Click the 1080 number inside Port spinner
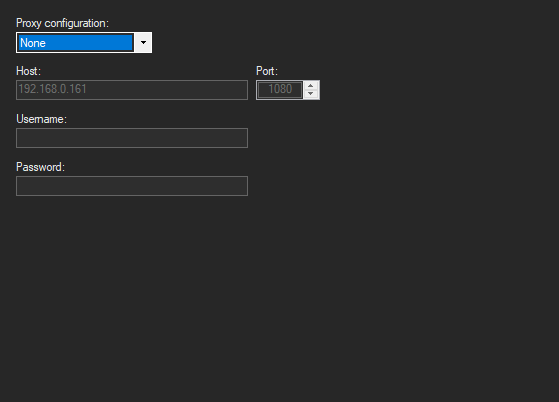The width and height of the screenshot is (559, 402). tap(280, 89)
